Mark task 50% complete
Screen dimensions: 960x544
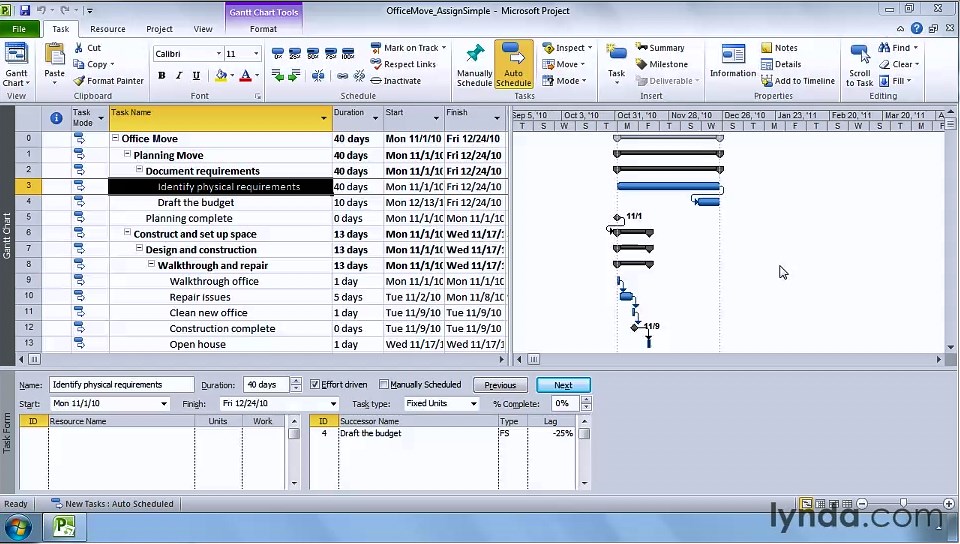coord(313,53)
